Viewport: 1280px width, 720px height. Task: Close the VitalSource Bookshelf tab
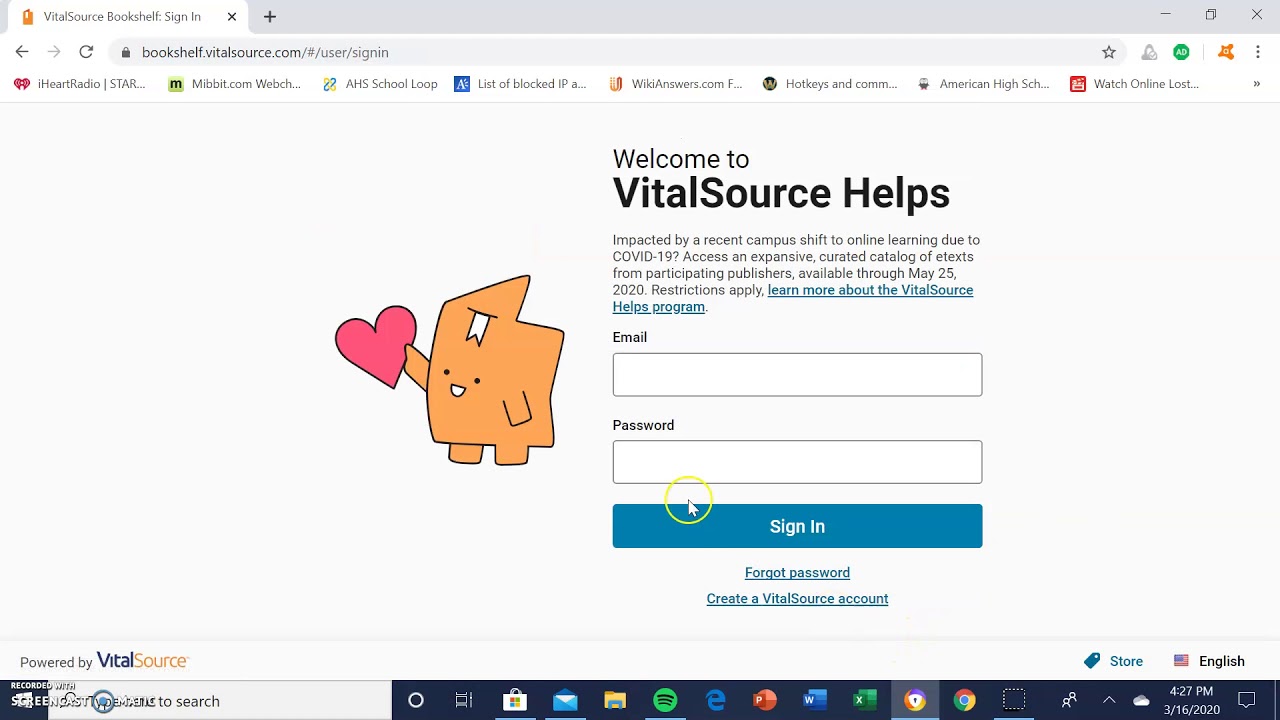click(x=231, y=17)
